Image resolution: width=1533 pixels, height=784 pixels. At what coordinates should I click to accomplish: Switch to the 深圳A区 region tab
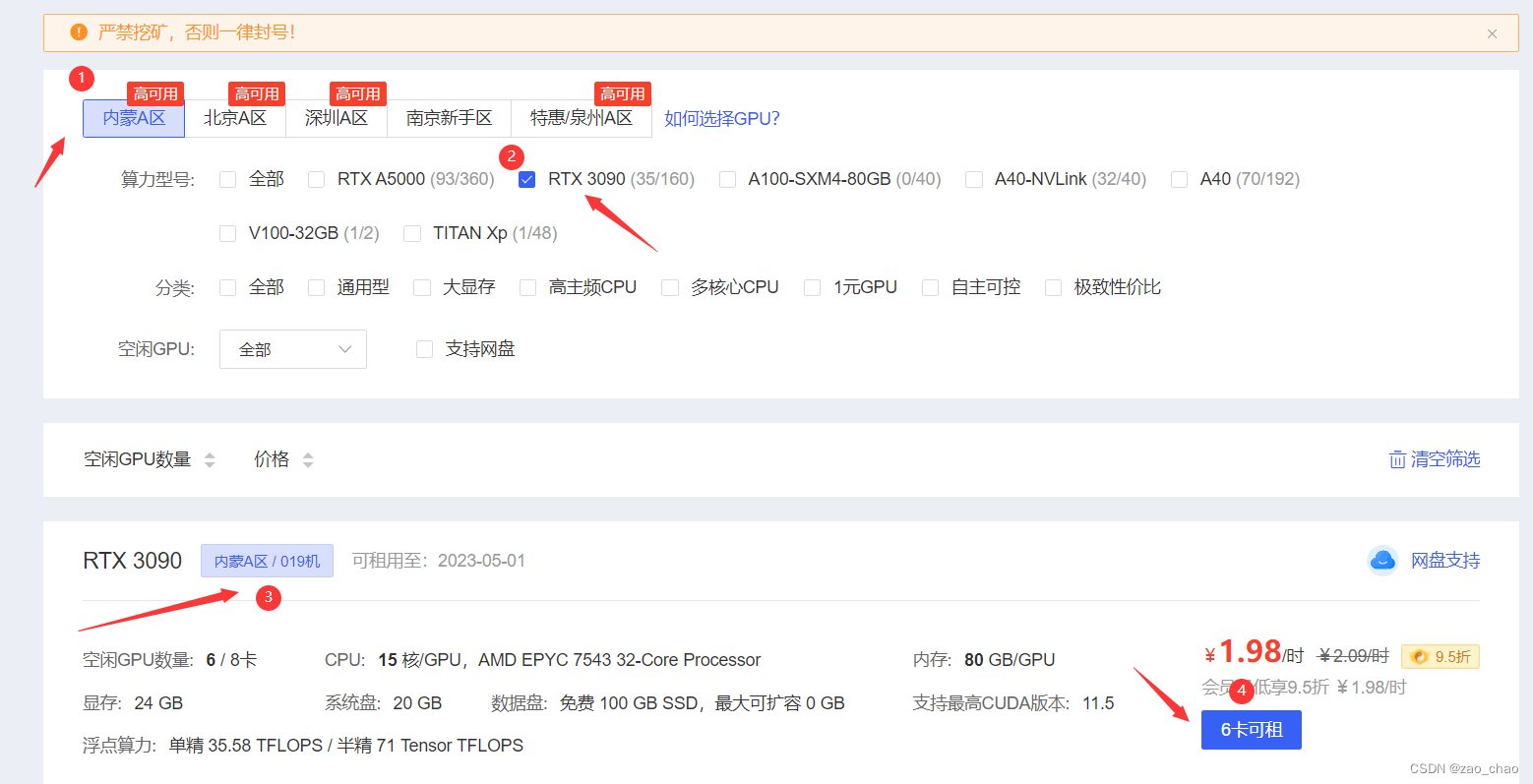[x=337, y=118]
